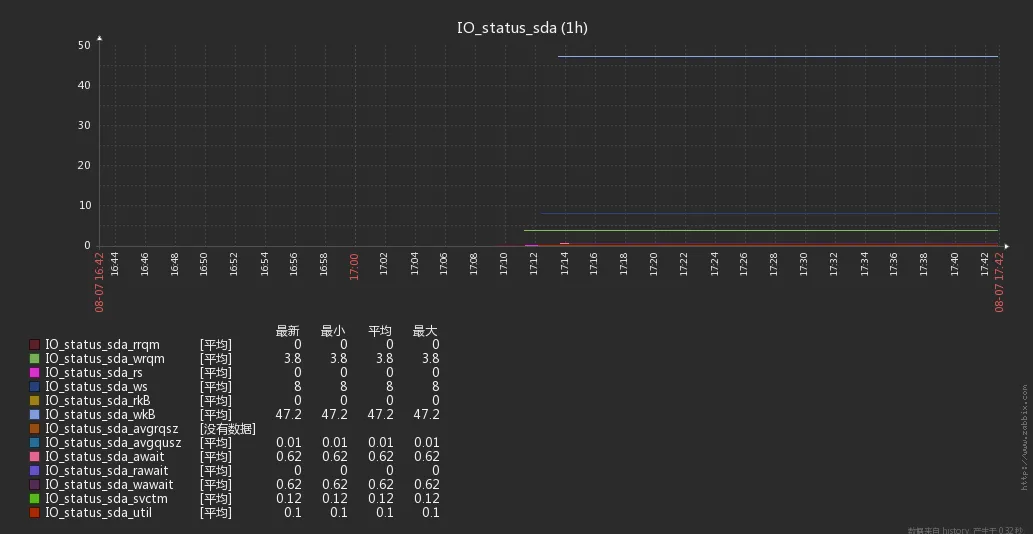Click the 最小 column header

coord(333,331)
